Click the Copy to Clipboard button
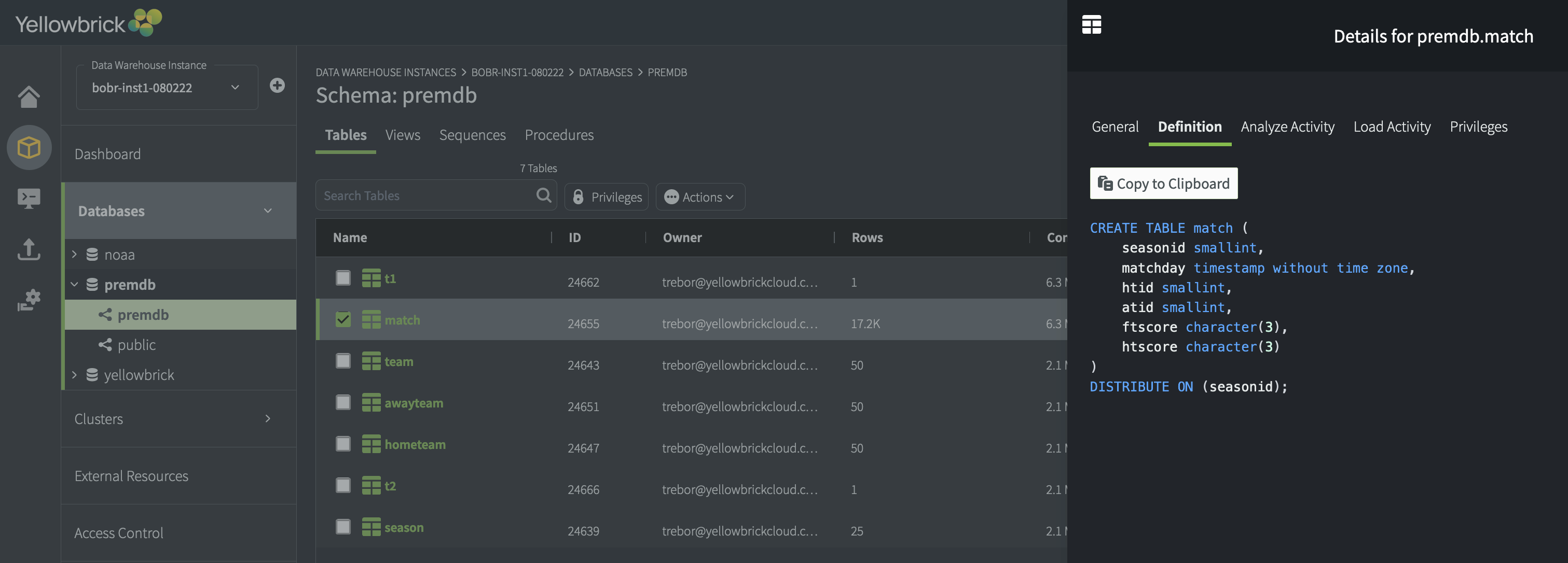This screenshot has width=1568, height=563. (1163, 184)
